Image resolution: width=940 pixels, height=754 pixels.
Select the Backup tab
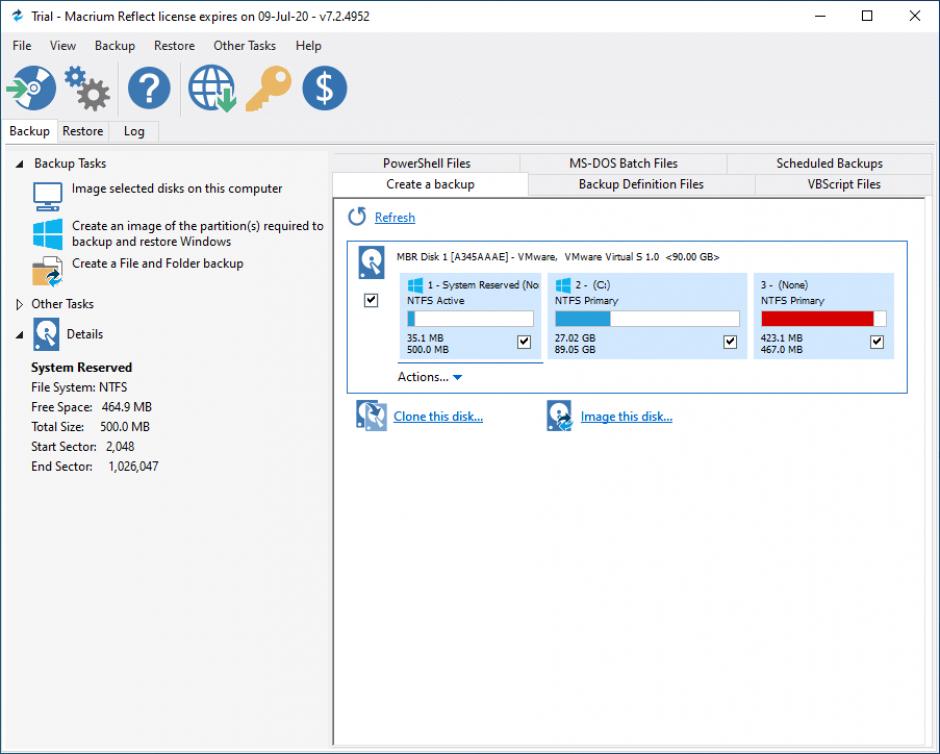click(x=29, y=131)
